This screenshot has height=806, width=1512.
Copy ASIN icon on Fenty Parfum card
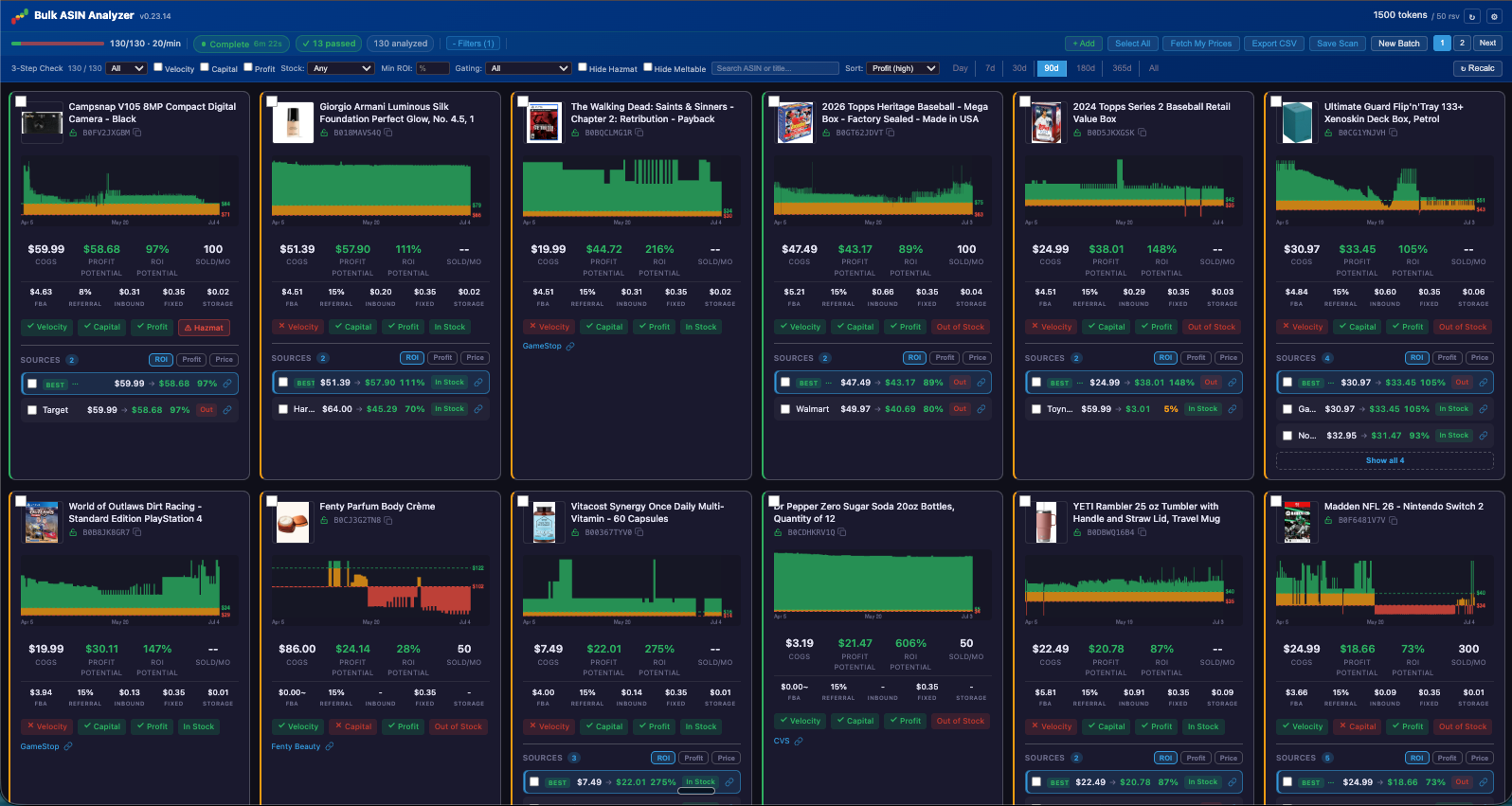(388, 520)
